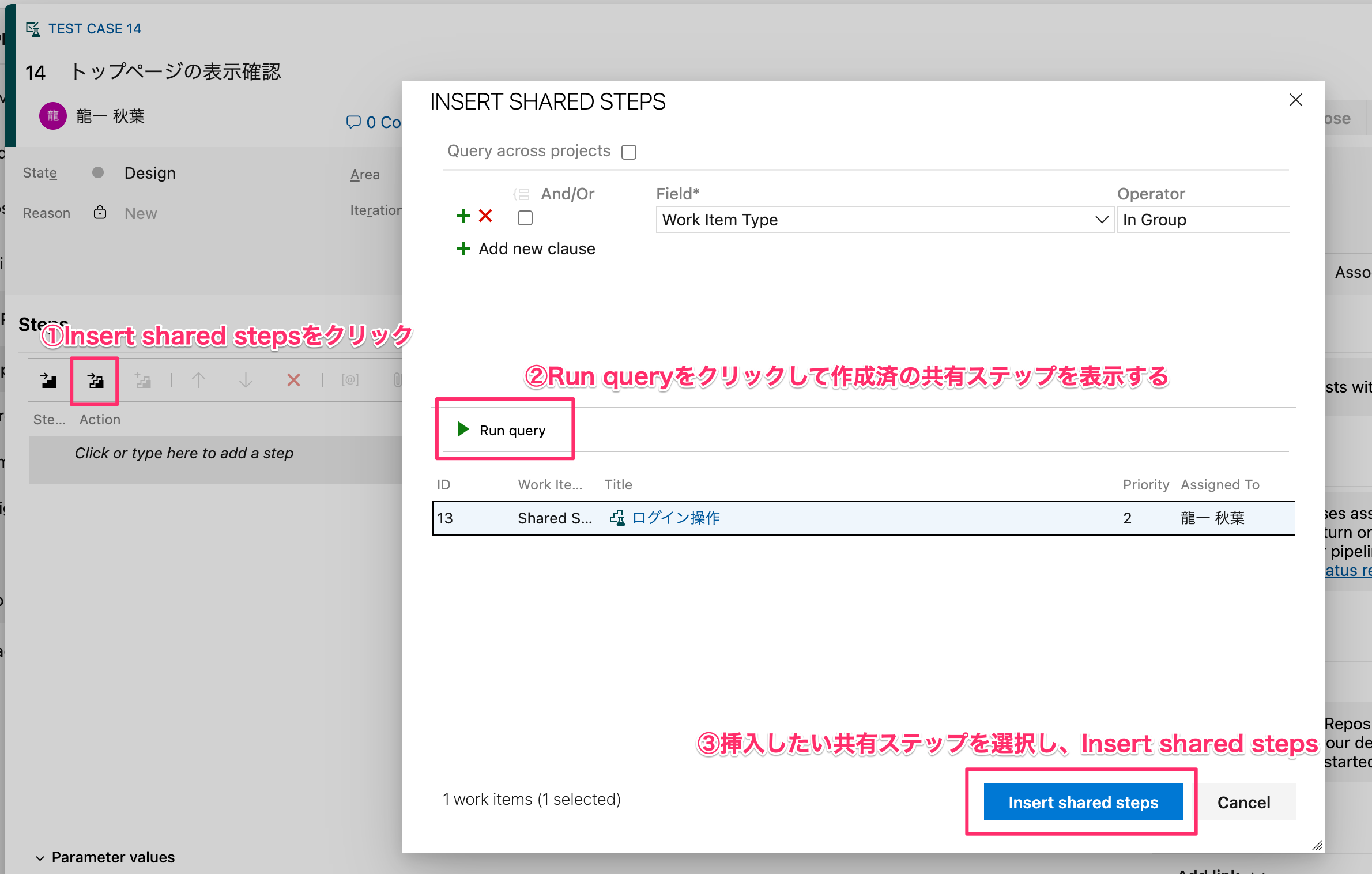Collapse the Parameter values section
This screenshot has height=874, width=1372.
(x=40, y=858)
